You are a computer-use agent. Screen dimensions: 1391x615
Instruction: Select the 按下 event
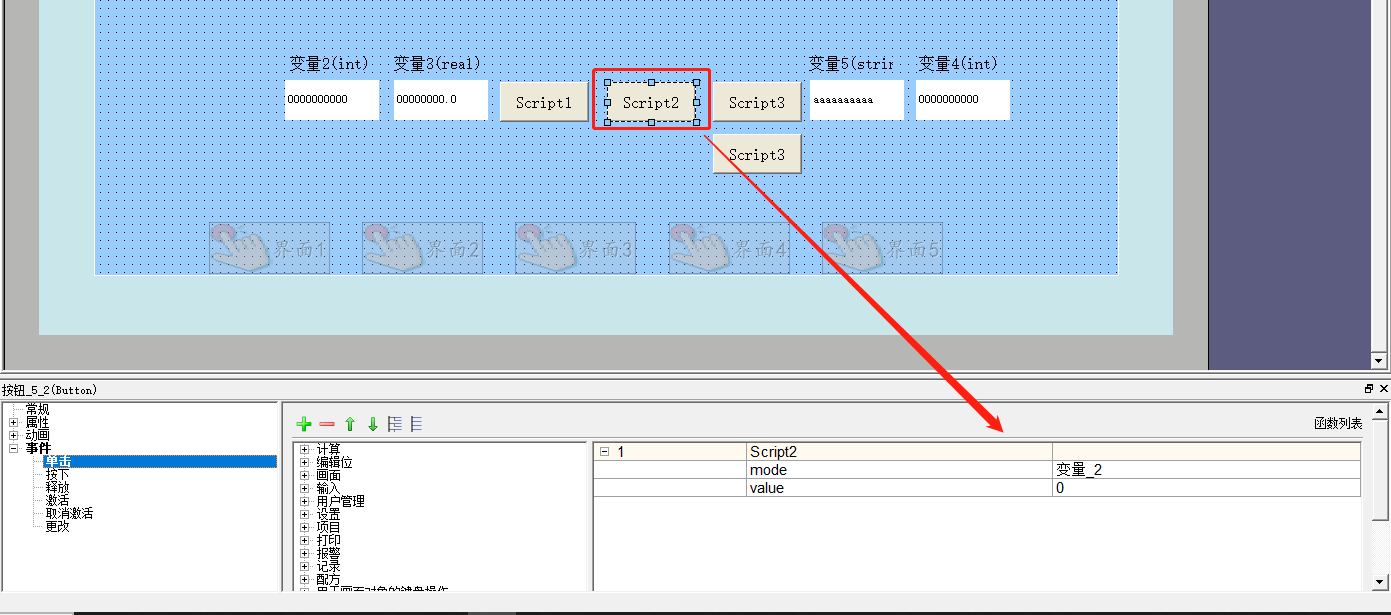58,474
